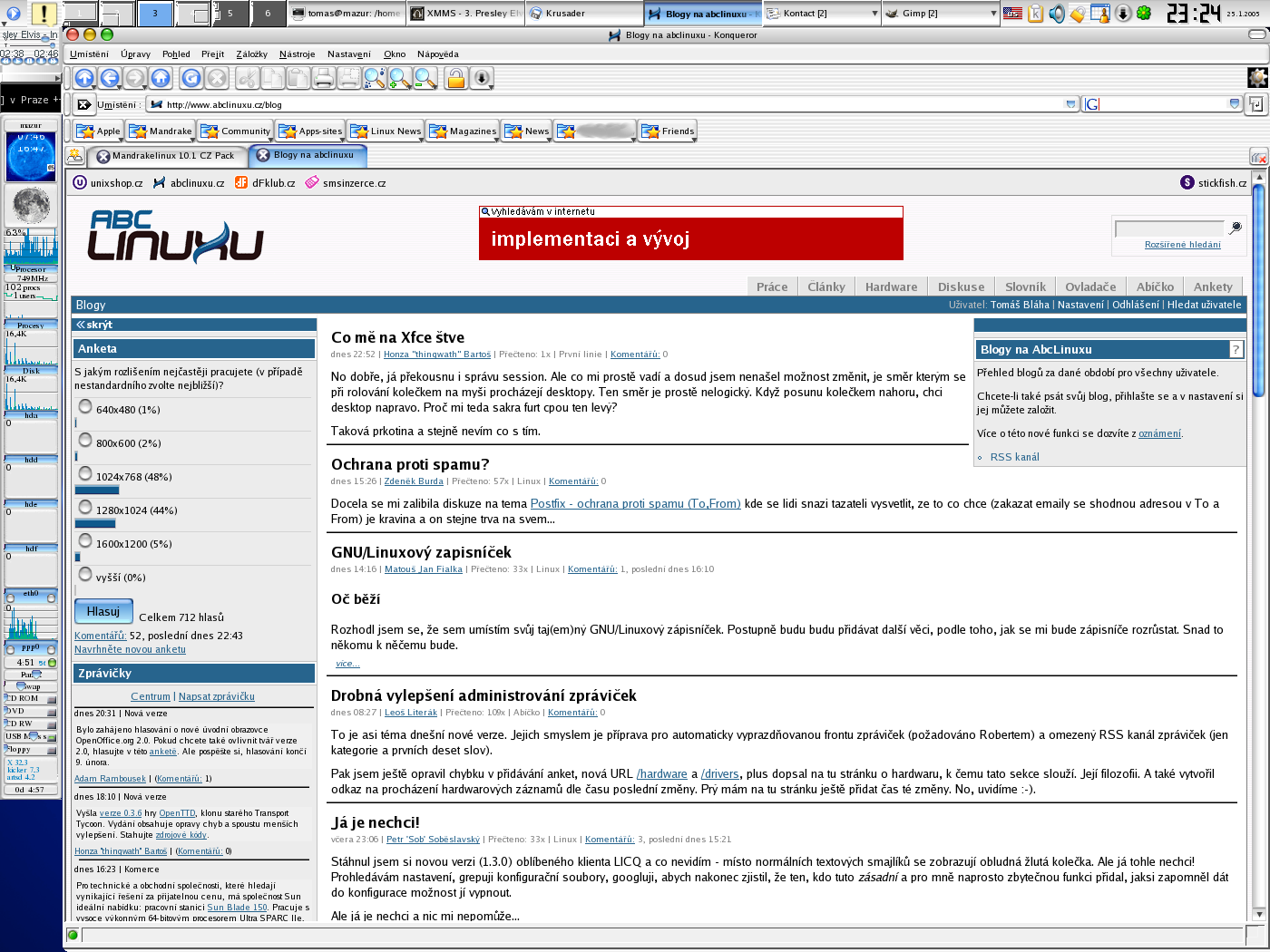Click the Hlasuj vote button

pos(103,612)
